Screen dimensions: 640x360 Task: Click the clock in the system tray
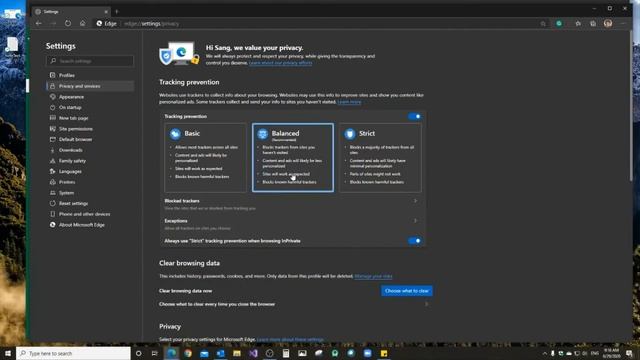point(611,353)
